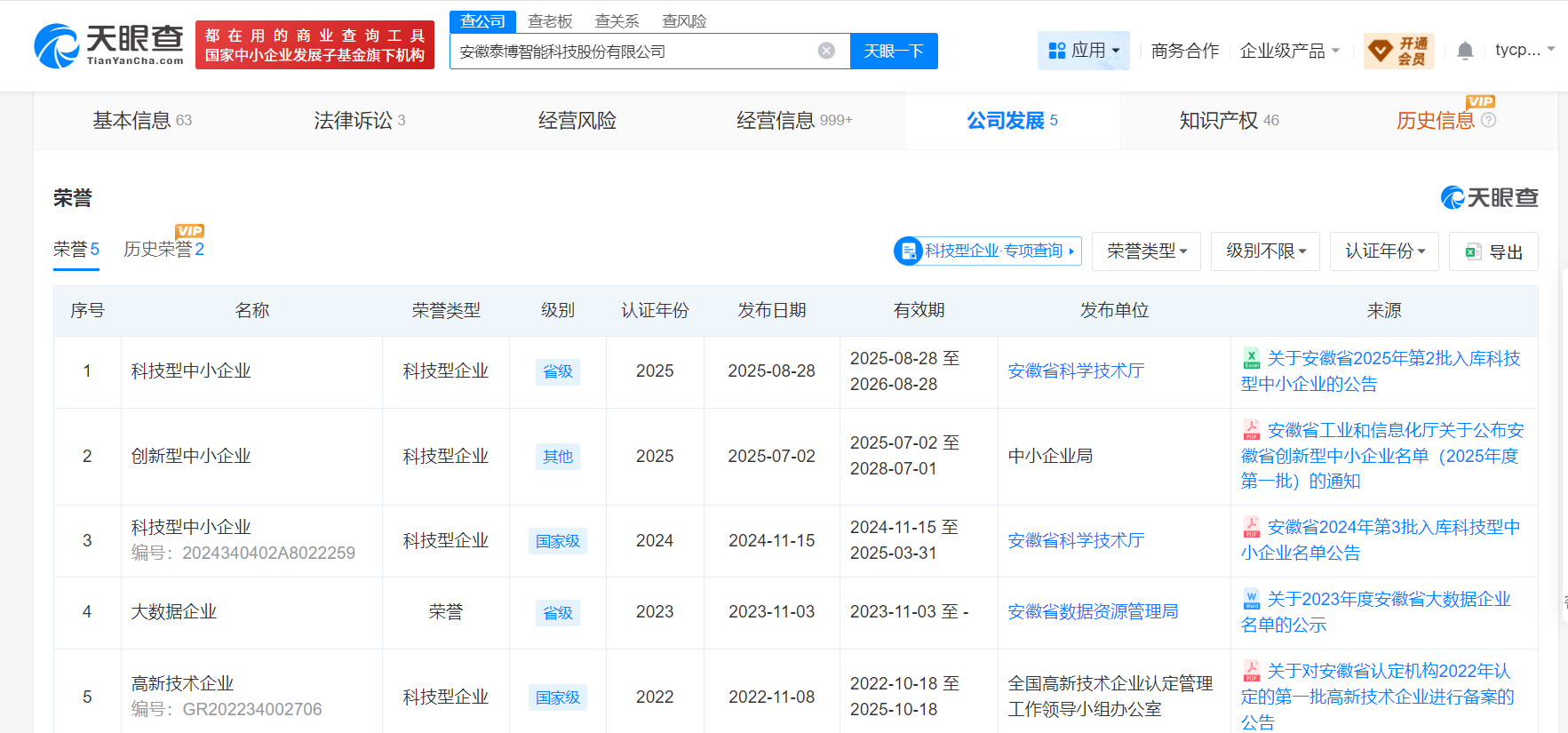The height and width of the screenshot is (733, 1568).
Task: Click the 科技型企业 专项查询 badge icon
Action: coord(908,251)
